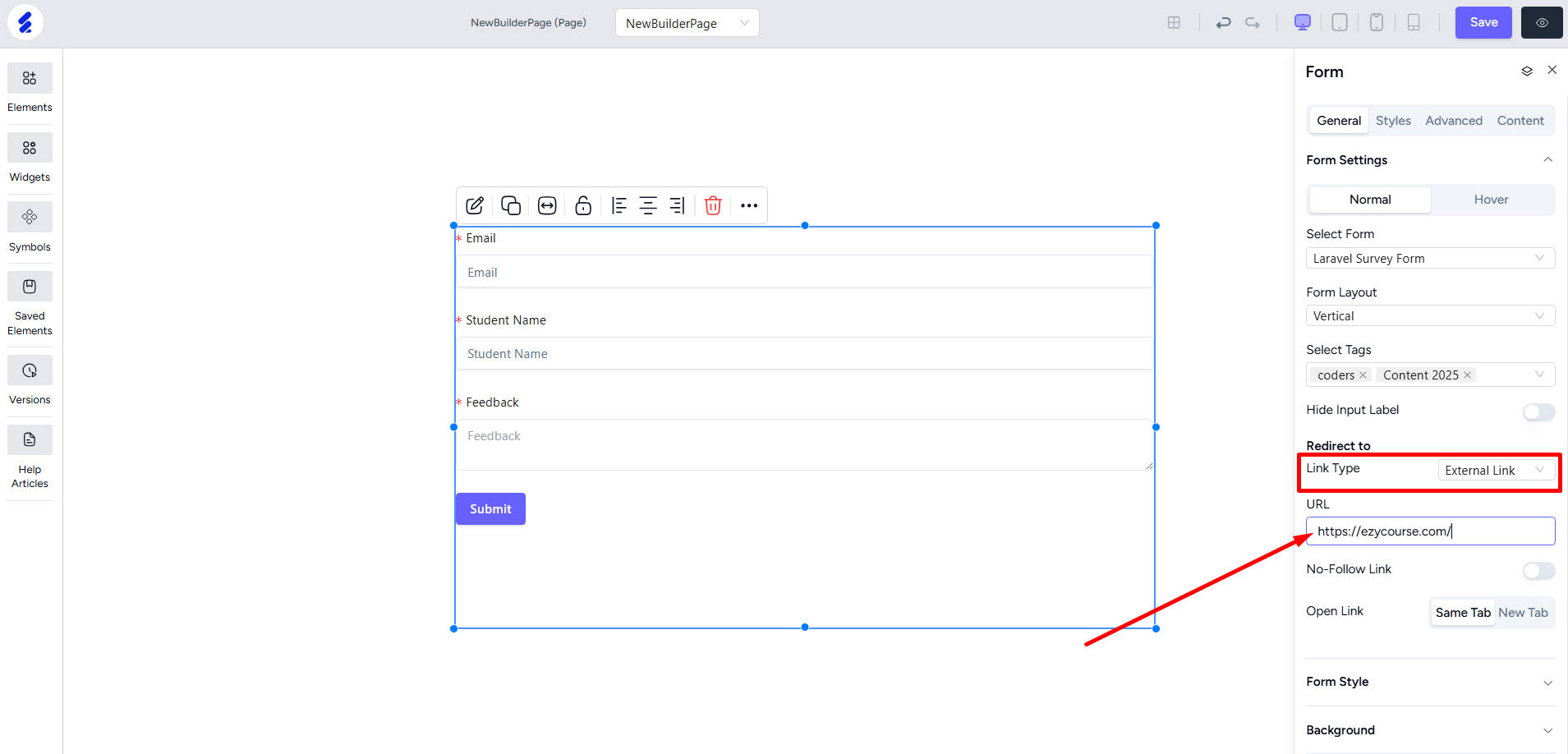Switch to the General tab
This screenshot has width=1568, height=754.
coord(1339,121)
